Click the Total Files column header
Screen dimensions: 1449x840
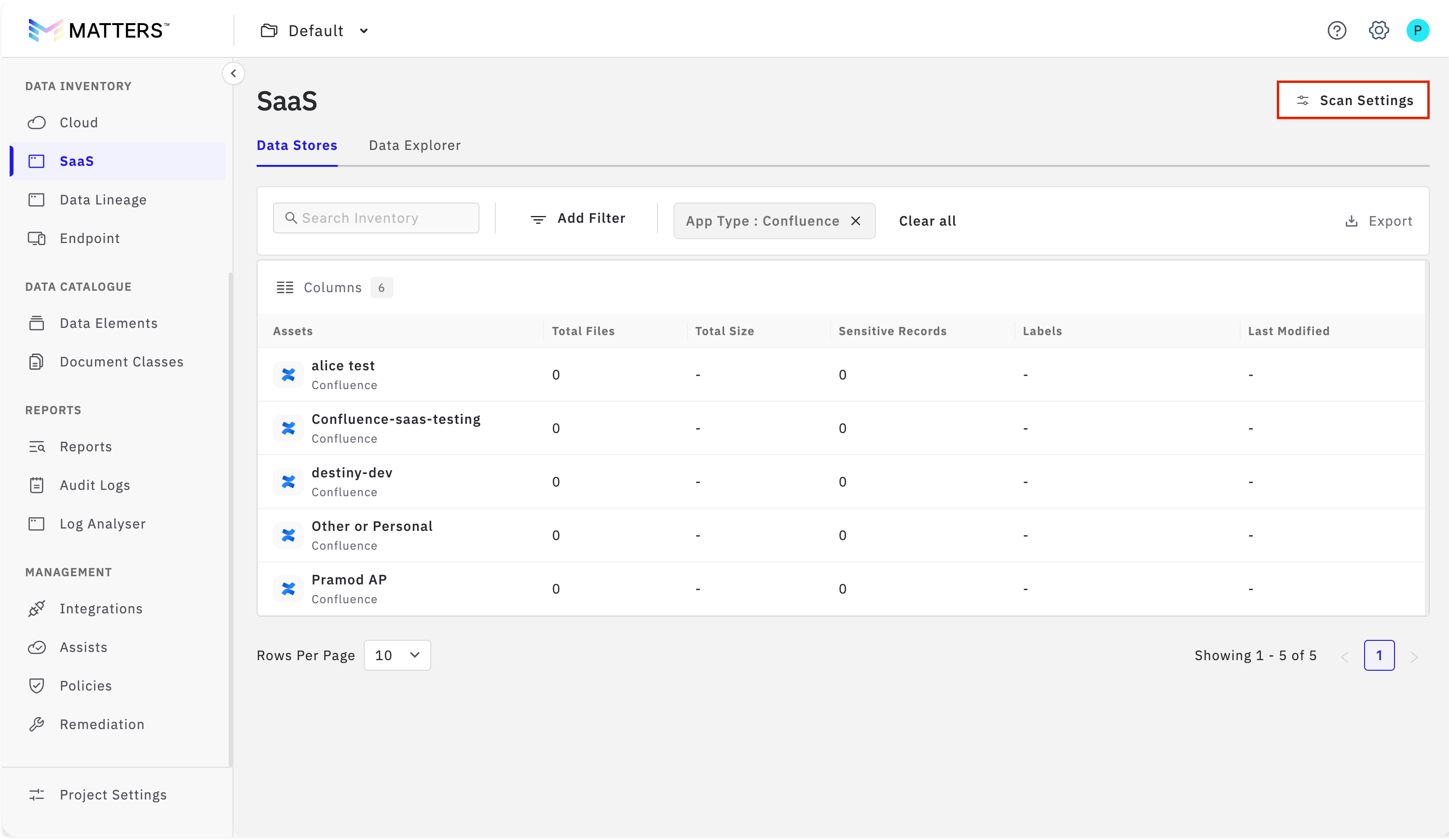click(583, 331)
